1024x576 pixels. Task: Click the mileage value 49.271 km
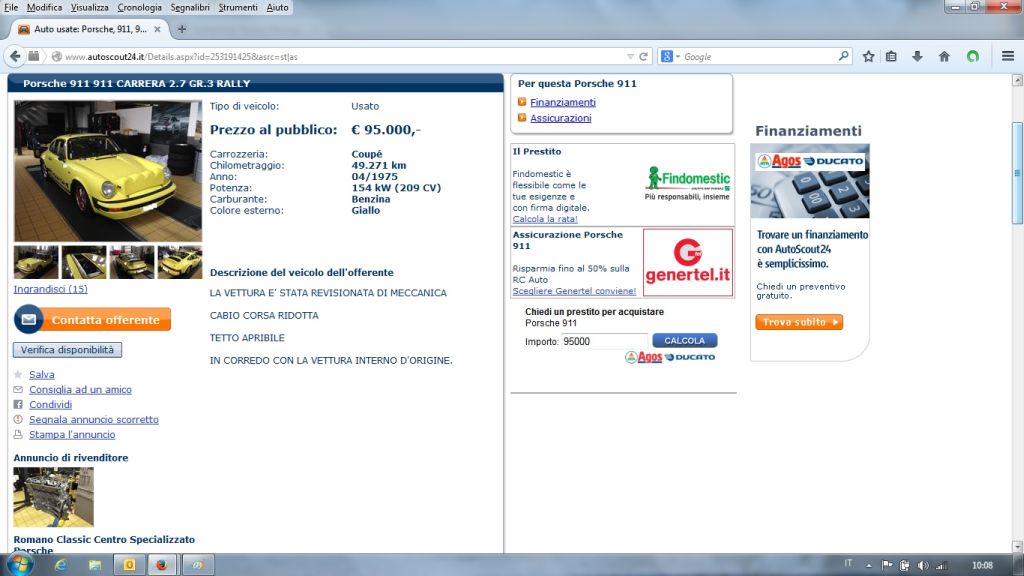pyautogui.click(x=379, y=166)
